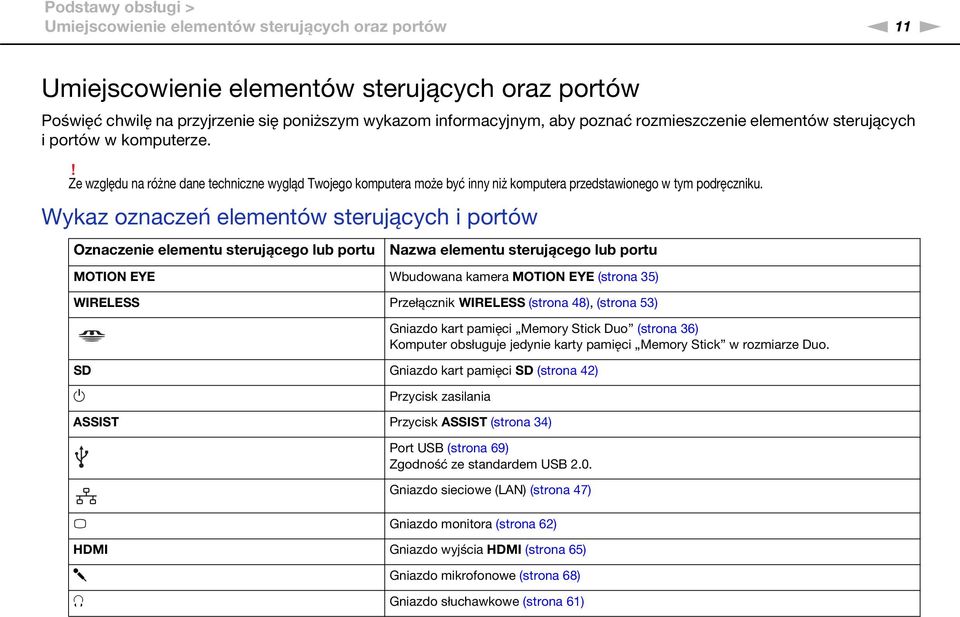Click the HDMI label cell
This screenshot has height=617, width=960.
(x=227, y=552)
